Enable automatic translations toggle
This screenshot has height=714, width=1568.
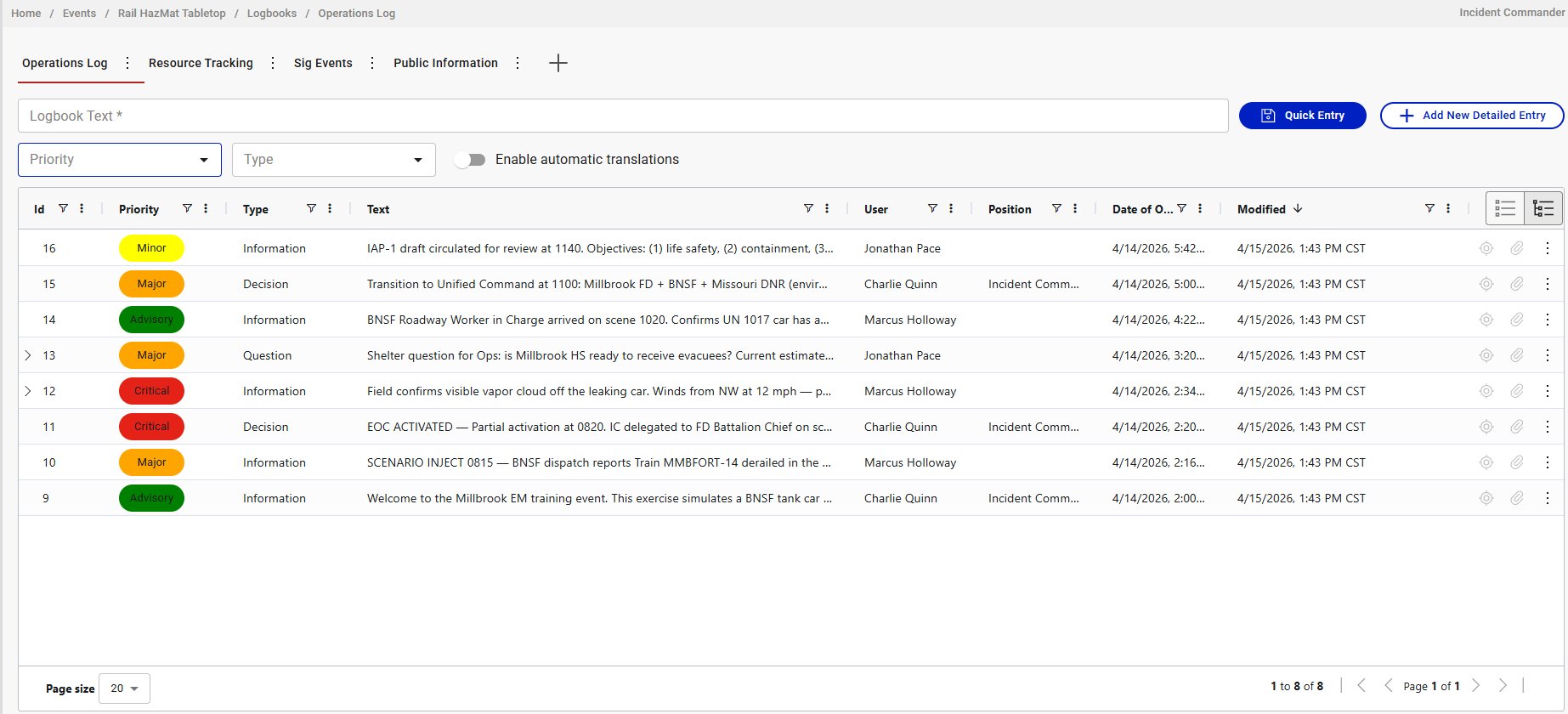click(x=470, y=160)
